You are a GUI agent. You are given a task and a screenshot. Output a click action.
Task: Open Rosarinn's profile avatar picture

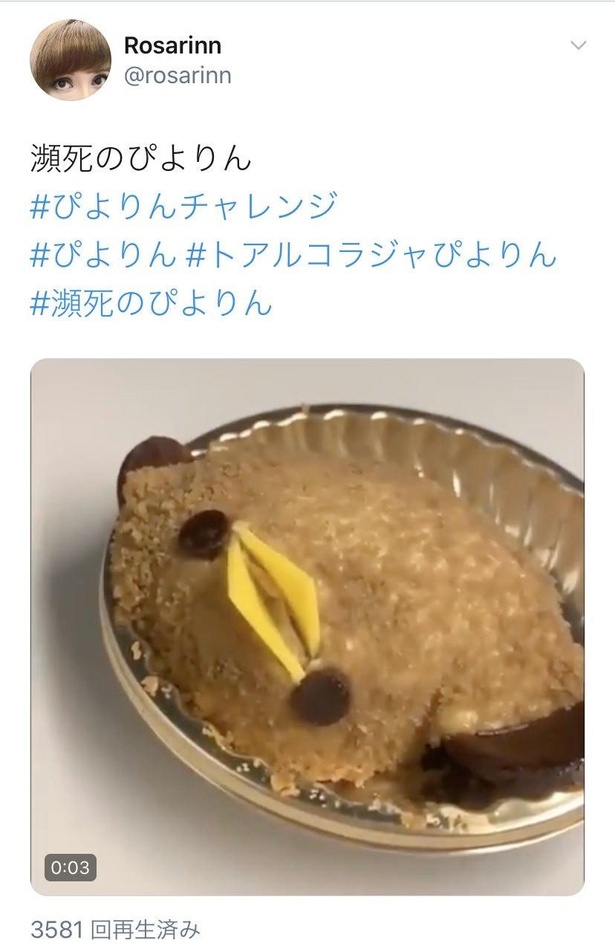pos(71,59)
